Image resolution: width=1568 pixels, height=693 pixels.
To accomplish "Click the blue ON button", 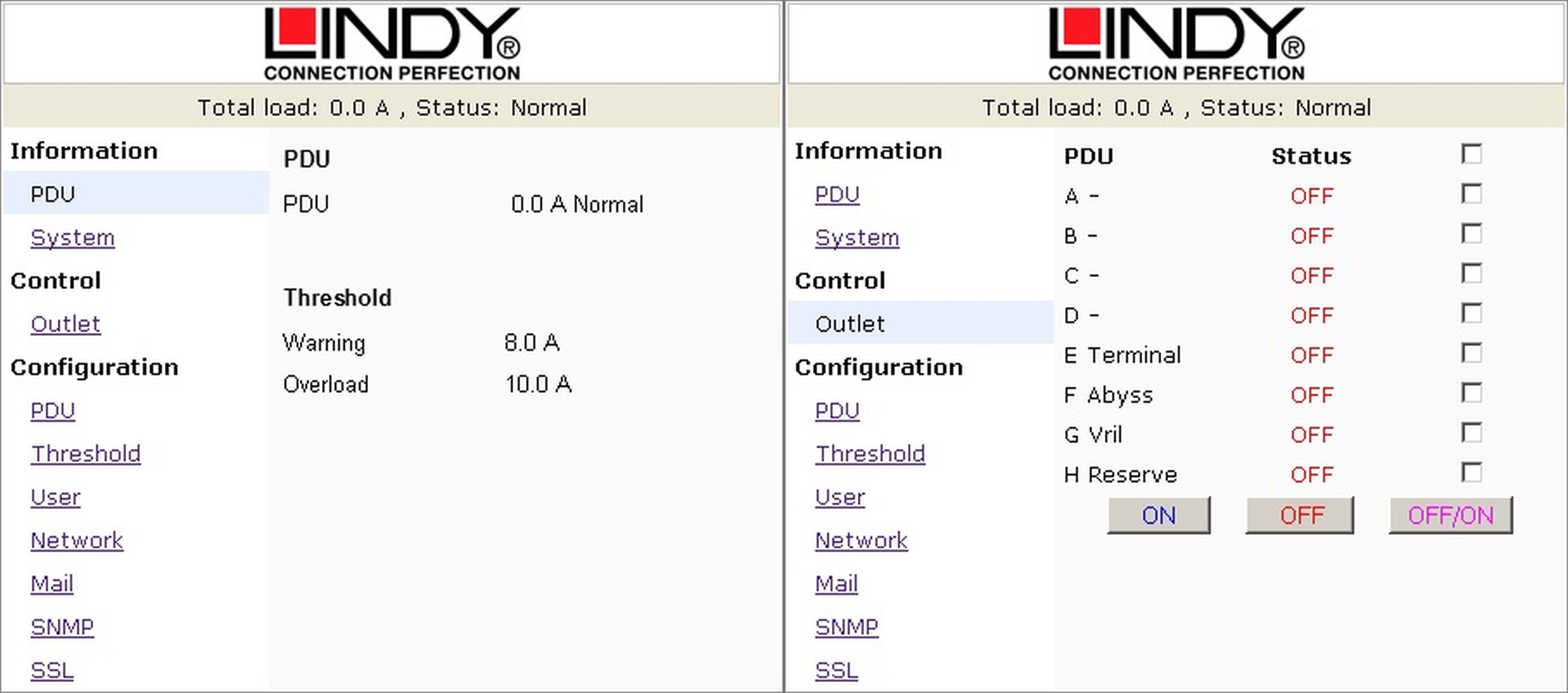I will click(x=1159, y=515).
